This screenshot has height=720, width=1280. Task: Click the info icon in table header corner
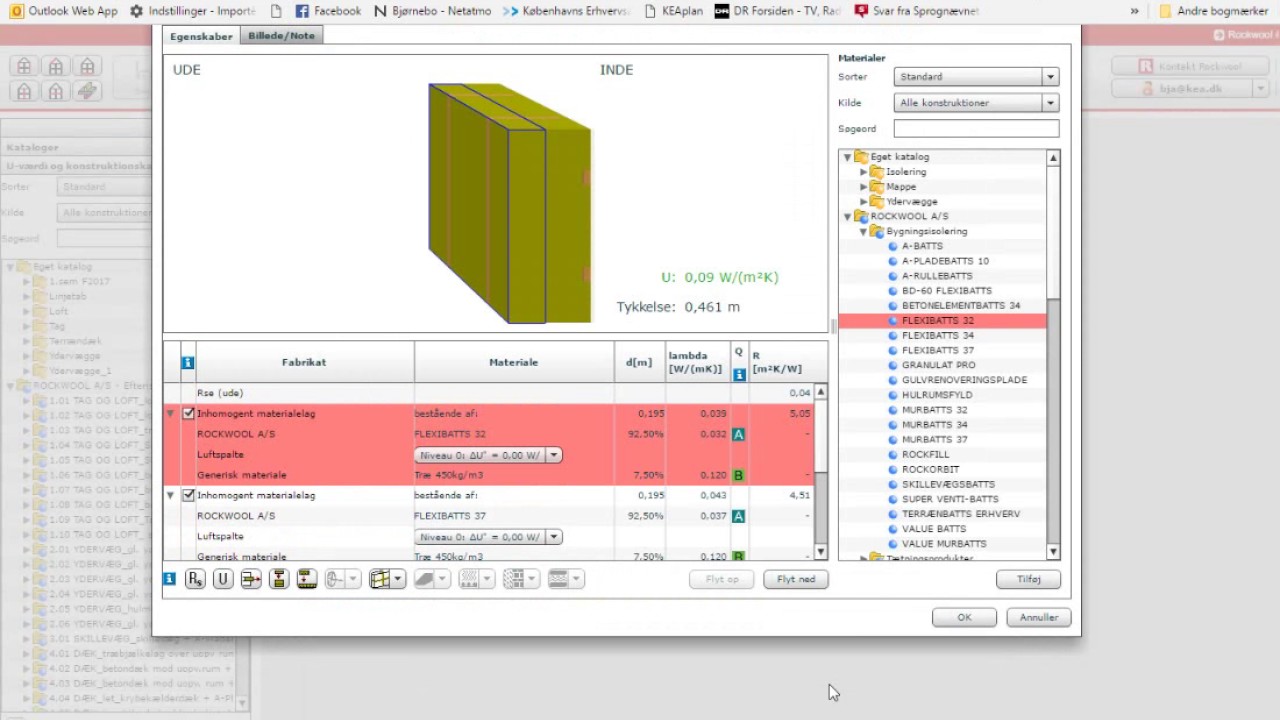click(187, 363)
